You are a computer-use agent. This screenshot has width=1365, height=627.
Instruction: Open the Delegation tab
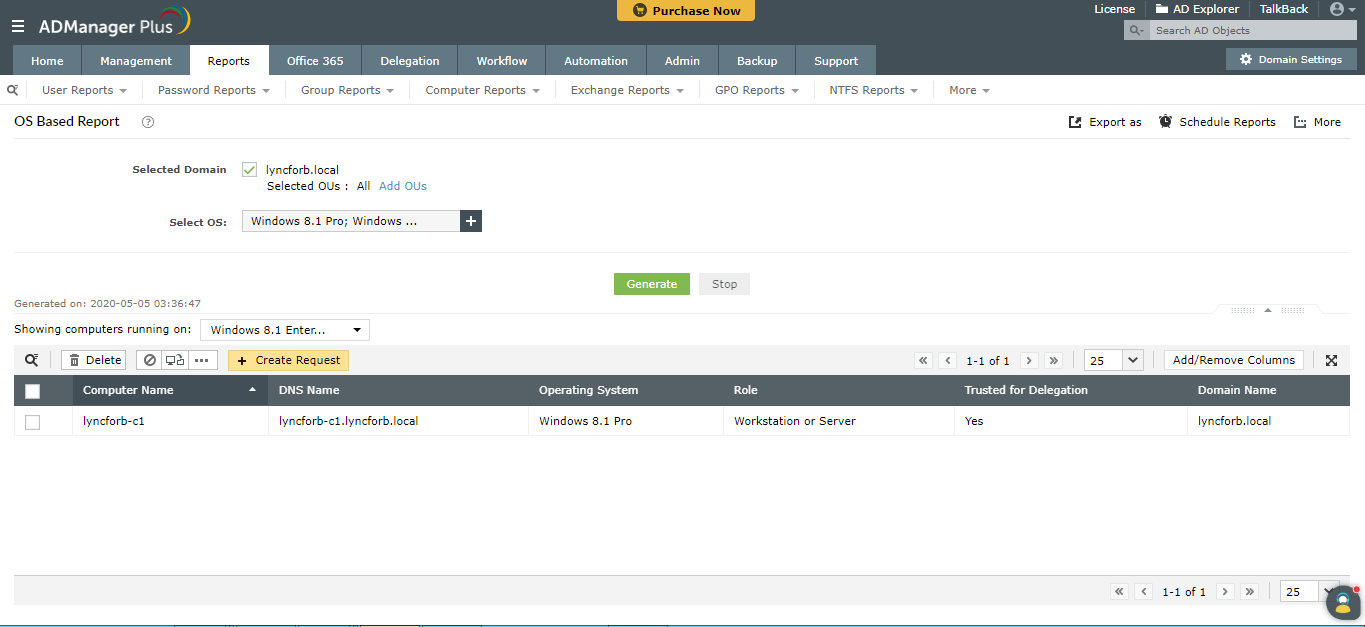[x=409, y=60]
